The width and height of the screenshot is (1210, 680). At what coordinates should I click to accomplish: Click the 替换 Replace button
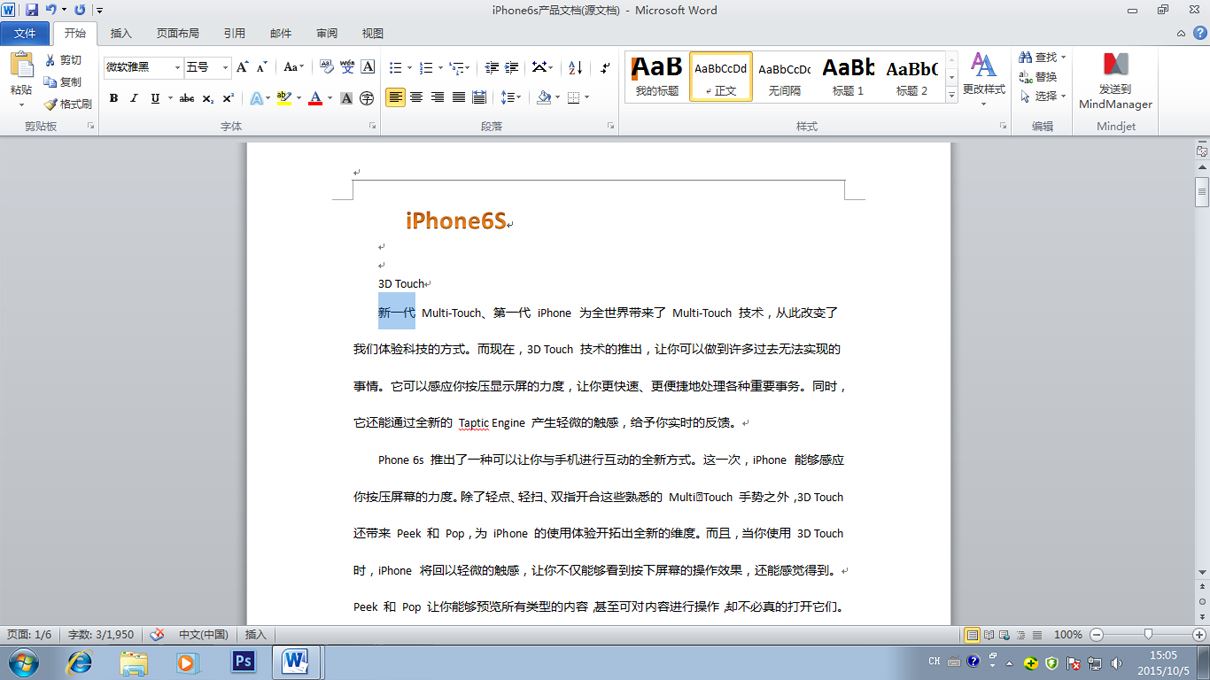click(x=1039, y=77)
